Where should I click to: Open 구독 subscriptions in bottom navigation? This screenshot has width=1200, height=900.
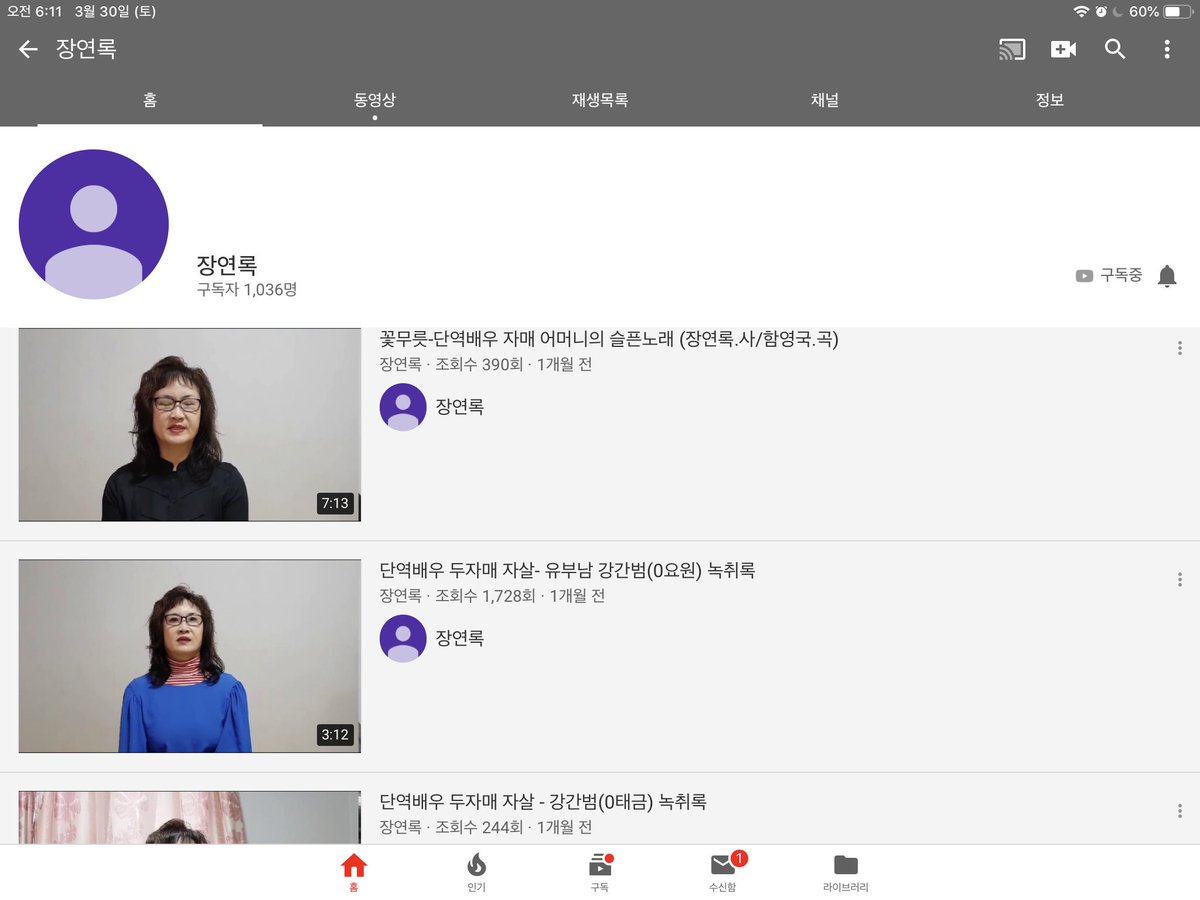[599, 872]
